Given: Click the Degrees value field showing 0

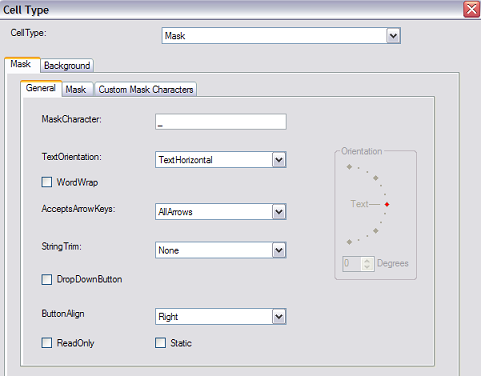Looking at the screenshot, I should pos(352,264).
